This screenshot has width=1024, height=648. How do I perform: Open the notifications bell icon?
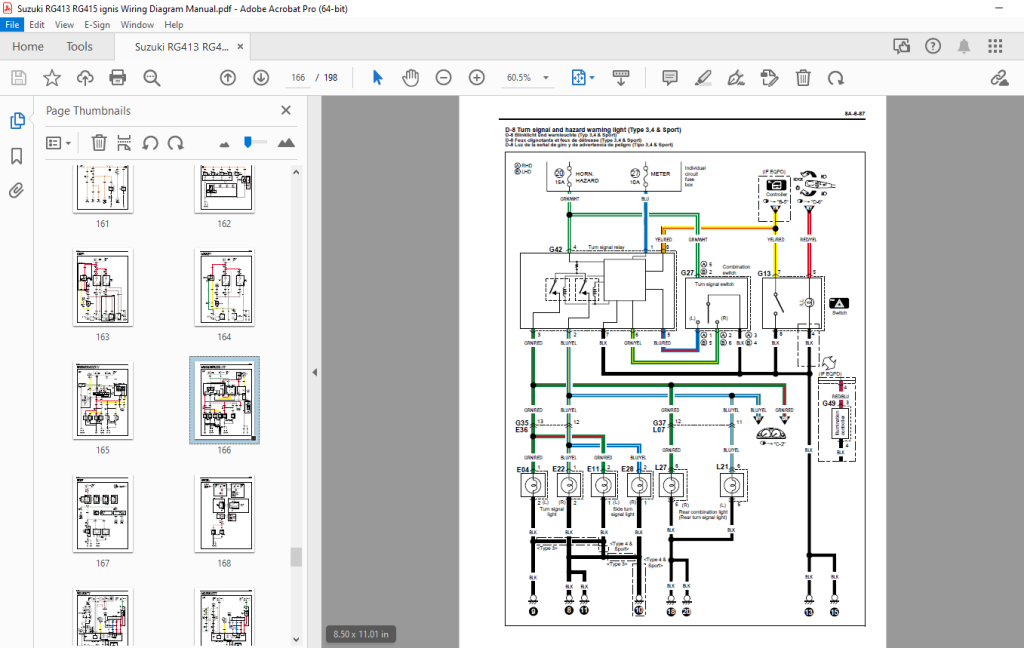(x=964, y=46)
